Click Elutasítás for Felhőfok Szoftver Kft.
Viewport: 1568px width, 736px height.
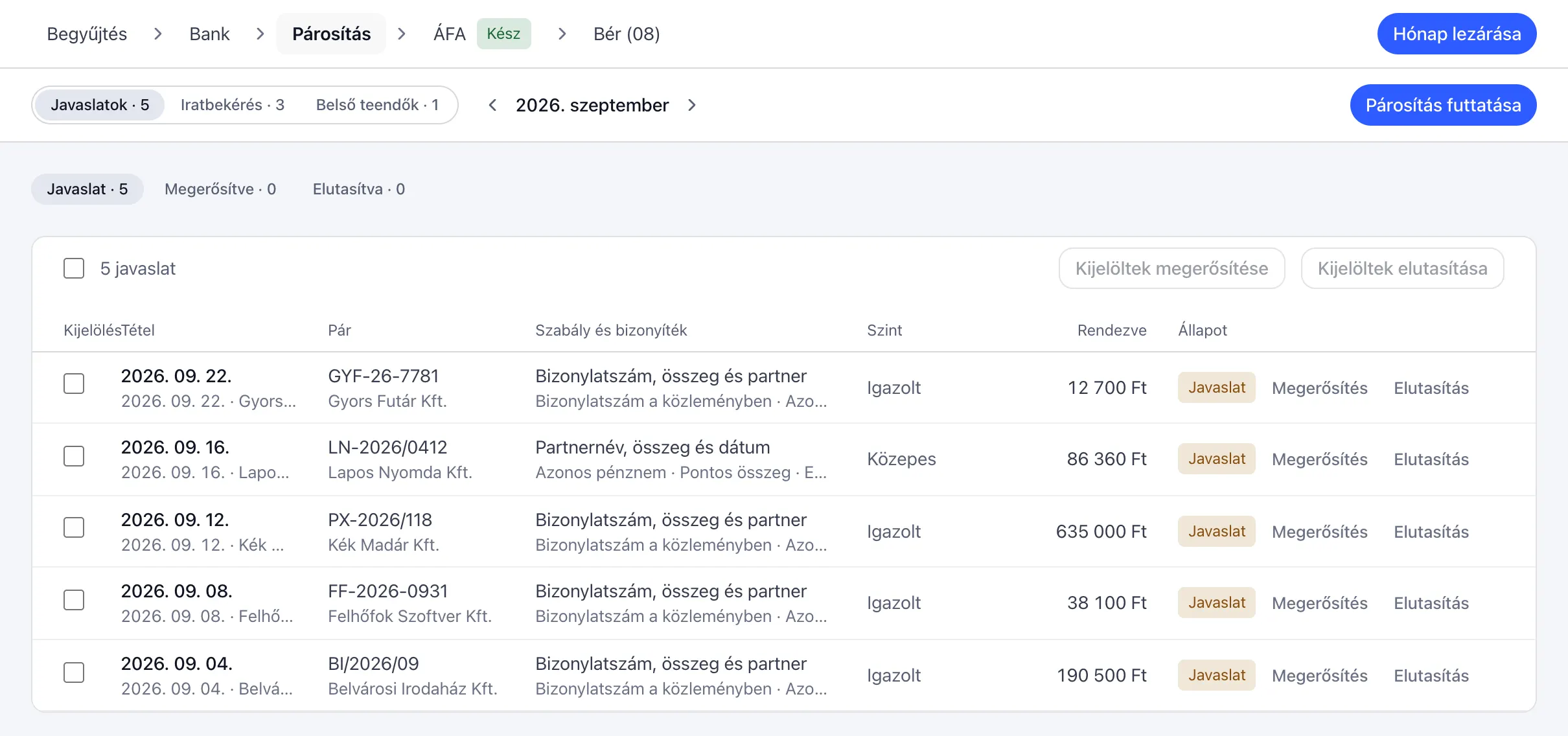[x=1431, y=603]
